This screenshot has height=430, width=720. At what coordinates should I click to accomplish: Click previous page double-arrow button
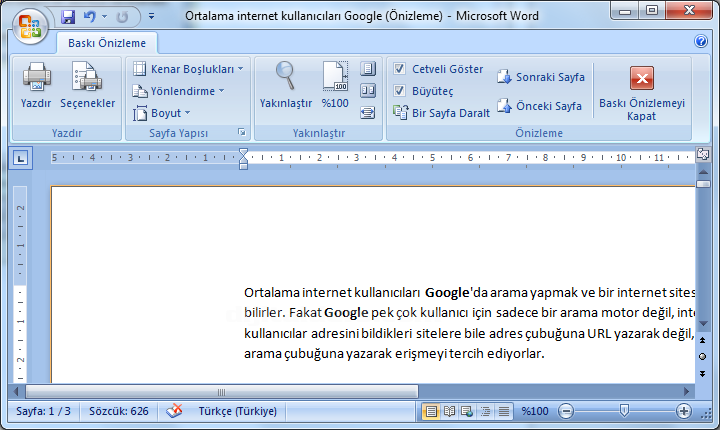[703, 340]
